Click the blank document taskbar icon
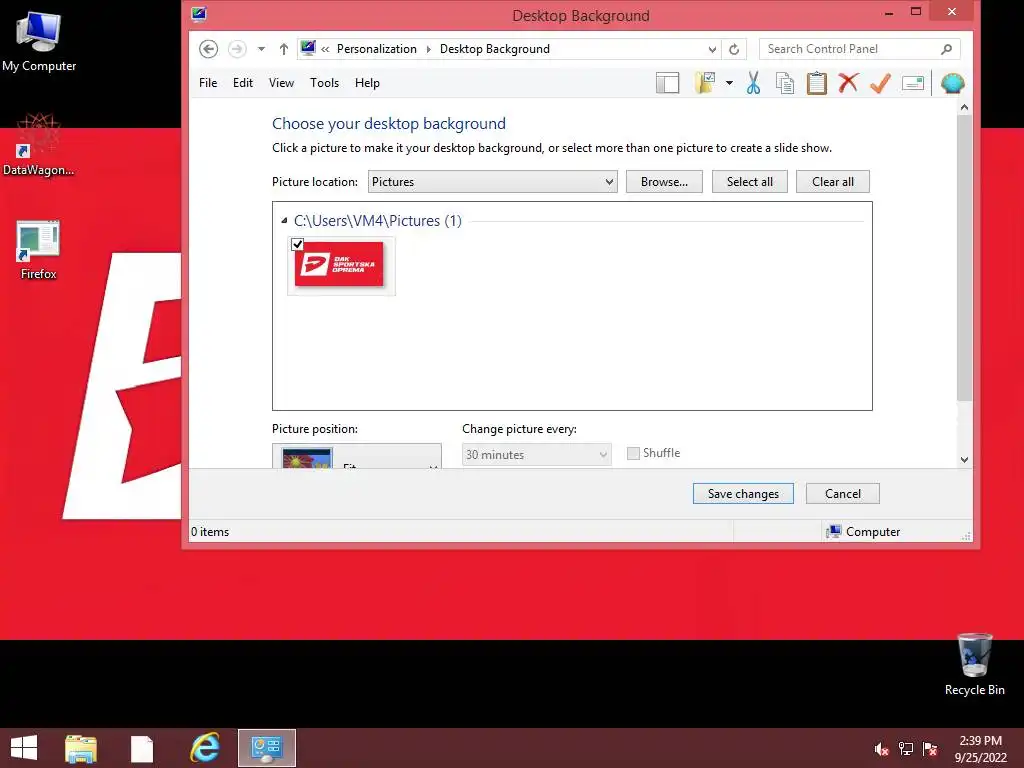This screenshot has height=768, width=1024. 142,748
